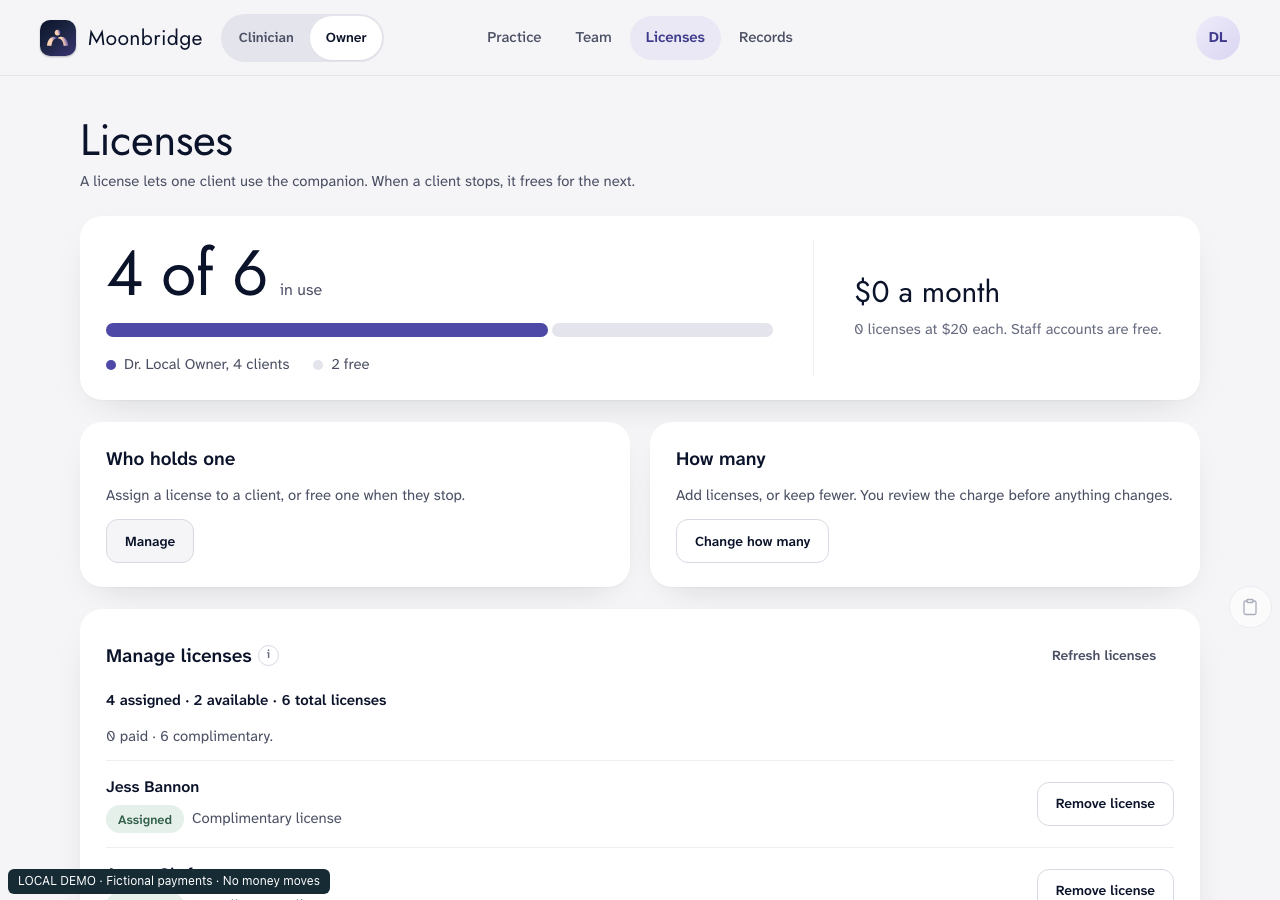Click the free licenses bar segment
Viewport: 1280px width, 900px height.
coord(662,330)
